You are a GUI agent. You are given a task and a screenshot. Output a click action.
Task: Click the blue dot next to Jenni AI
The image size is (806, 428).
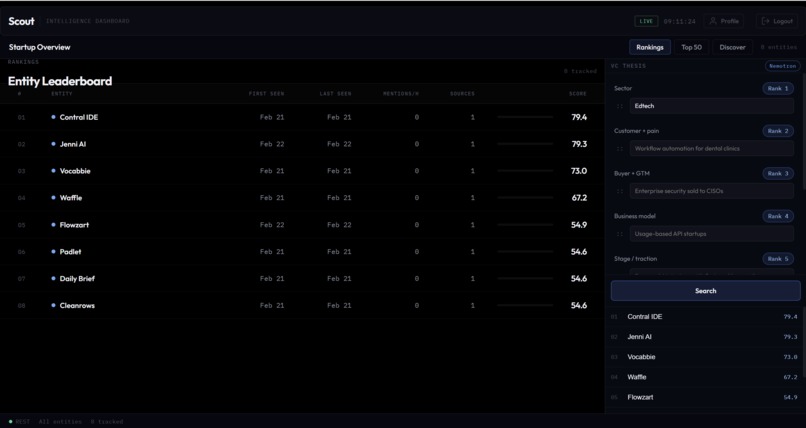click(x=53, y=144)
